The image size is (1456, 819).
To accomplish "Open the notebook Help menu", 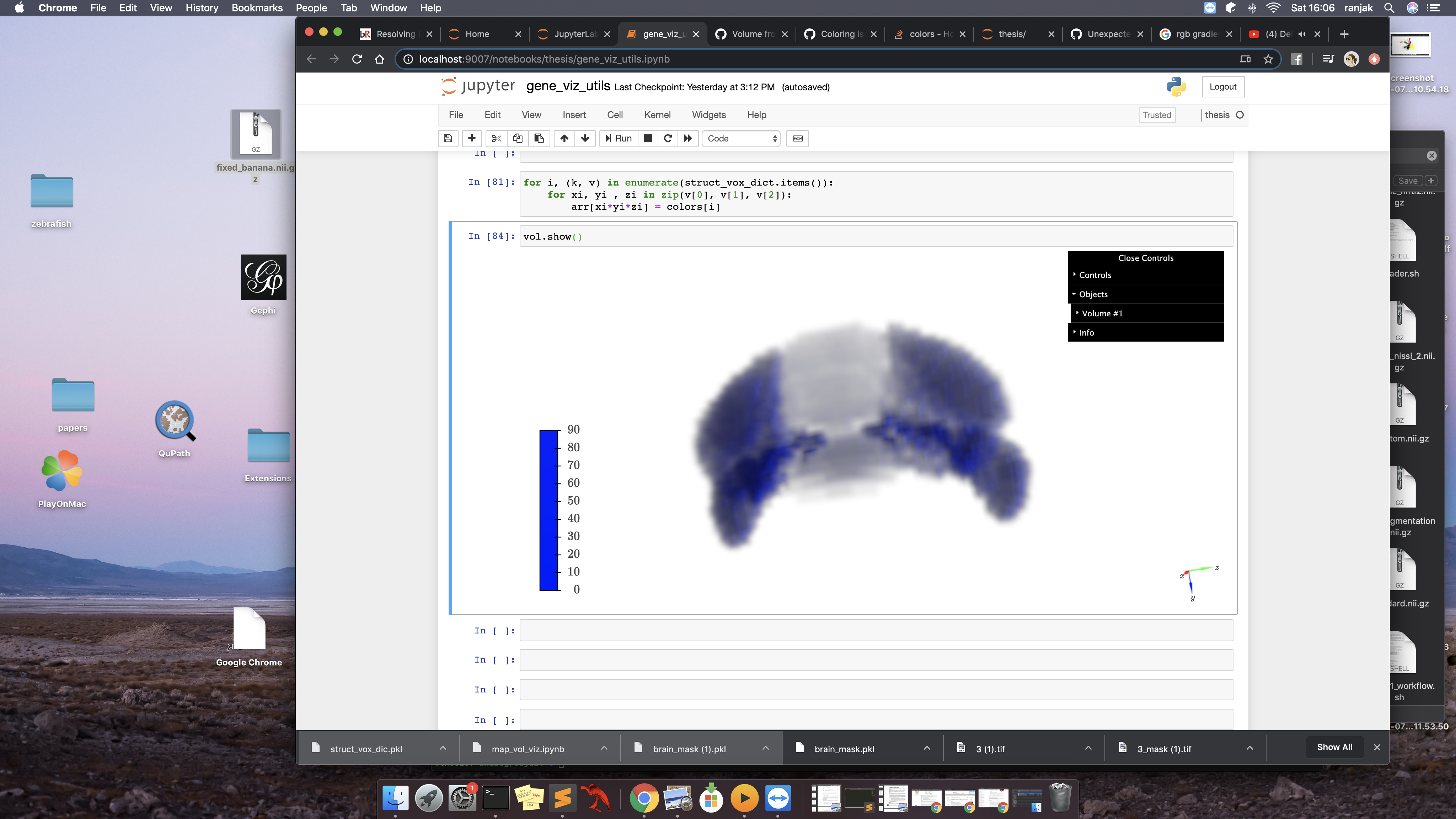I will click(x=757, y=115).
